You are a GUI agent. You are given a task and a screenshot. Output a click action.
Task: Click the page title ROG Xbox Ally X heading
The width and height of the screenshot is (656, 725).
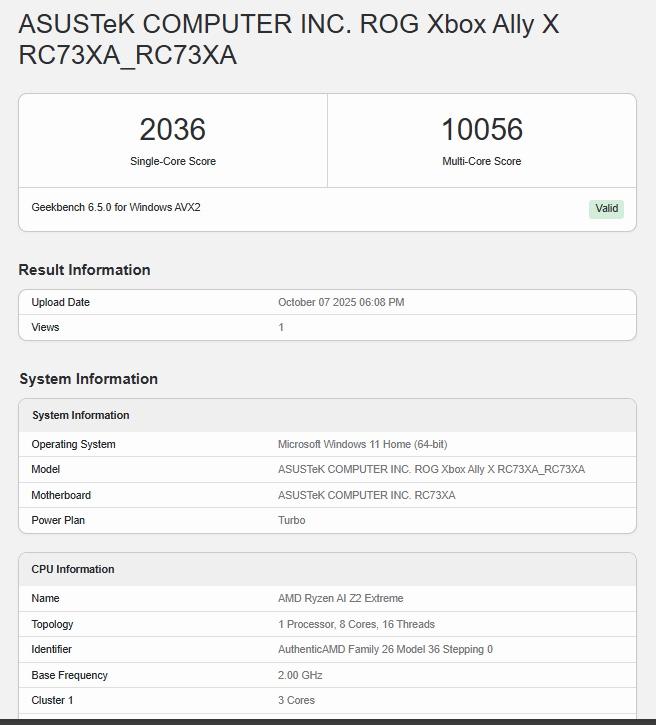288,39
